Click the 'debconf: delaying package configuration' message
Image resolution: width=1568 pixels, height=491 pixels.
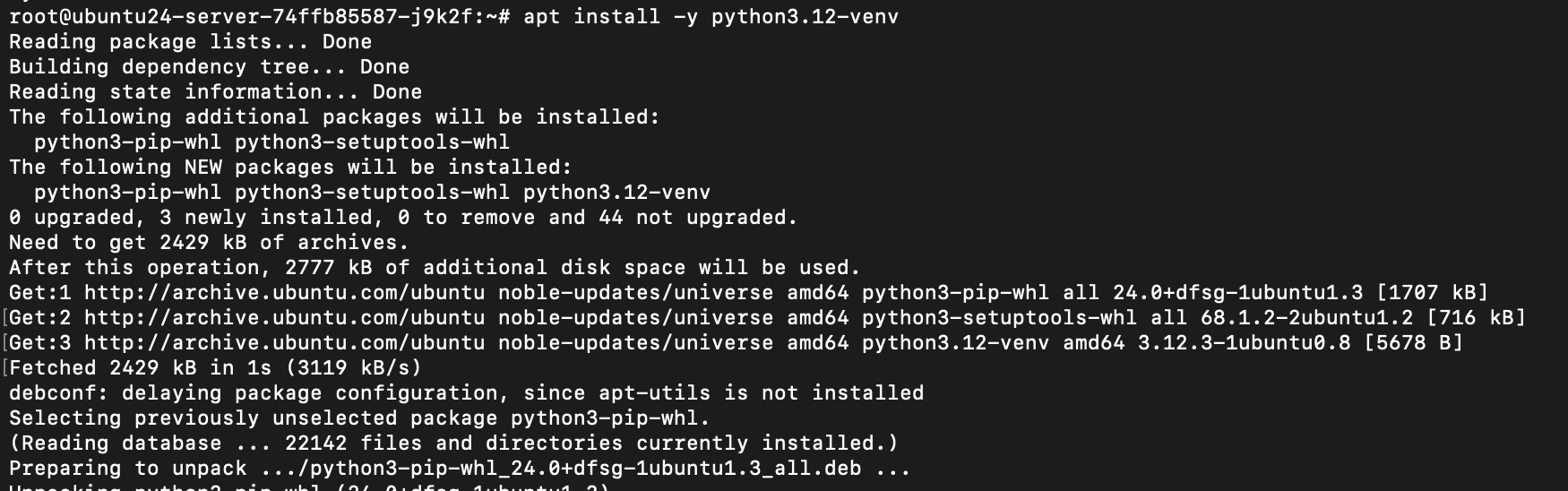pyautogui.click(x=466, y=393)
